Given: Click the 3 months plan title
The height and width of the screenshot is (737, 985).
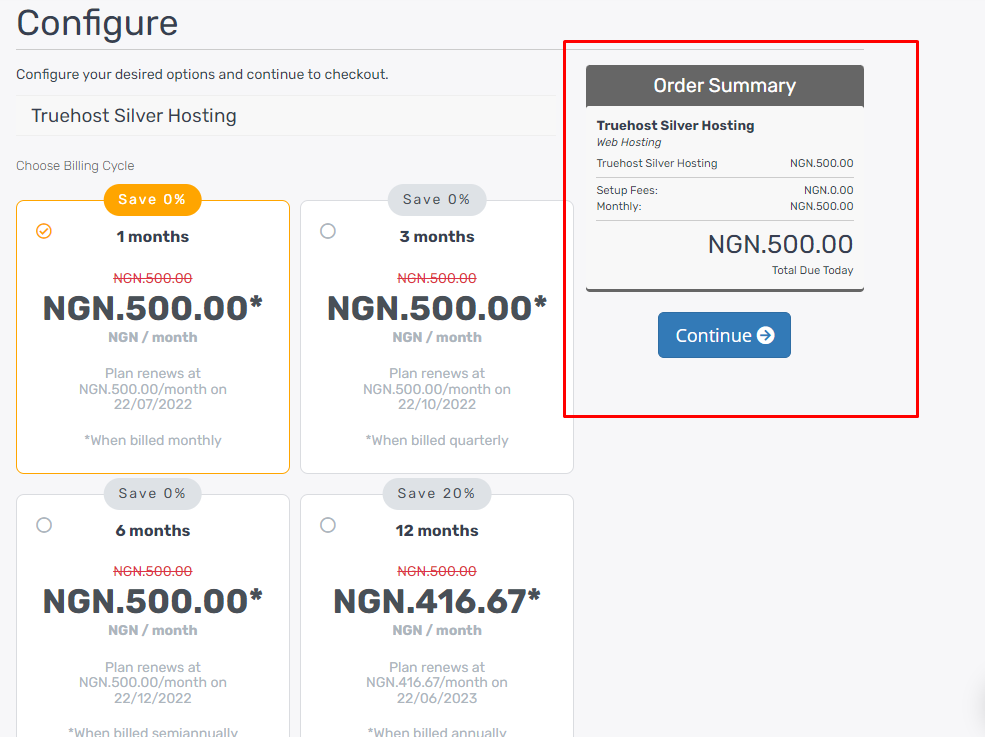Looking at the screenshot, I should (x=436, y=237).
